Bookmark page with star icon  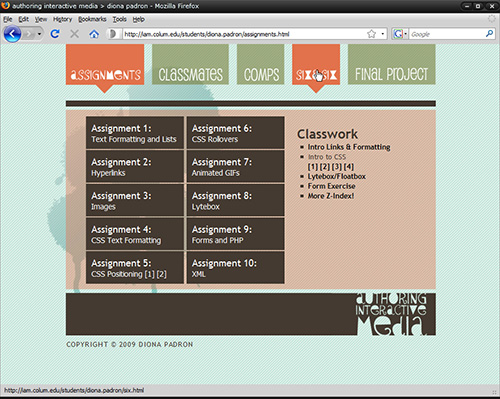click(371, 34)
